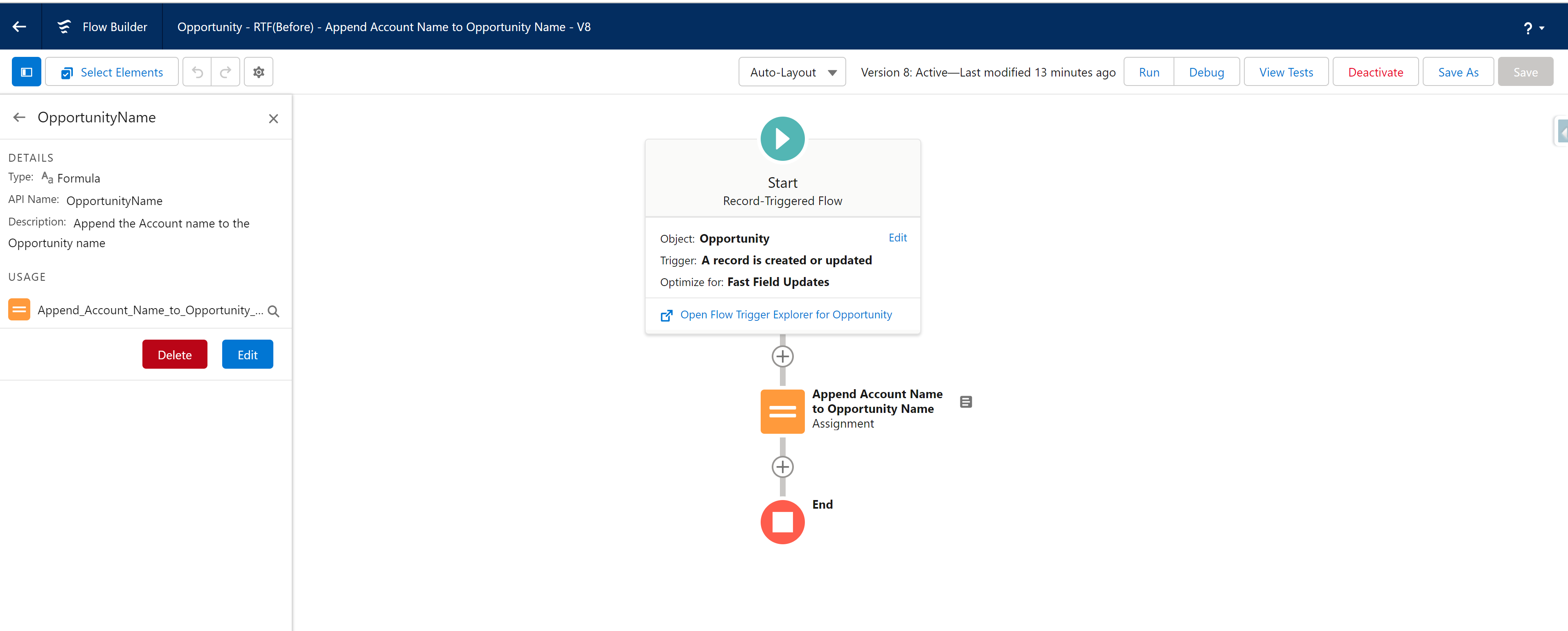Click the settings gear icon in toolbar
1568x631 pixels.
coord(258,72)
